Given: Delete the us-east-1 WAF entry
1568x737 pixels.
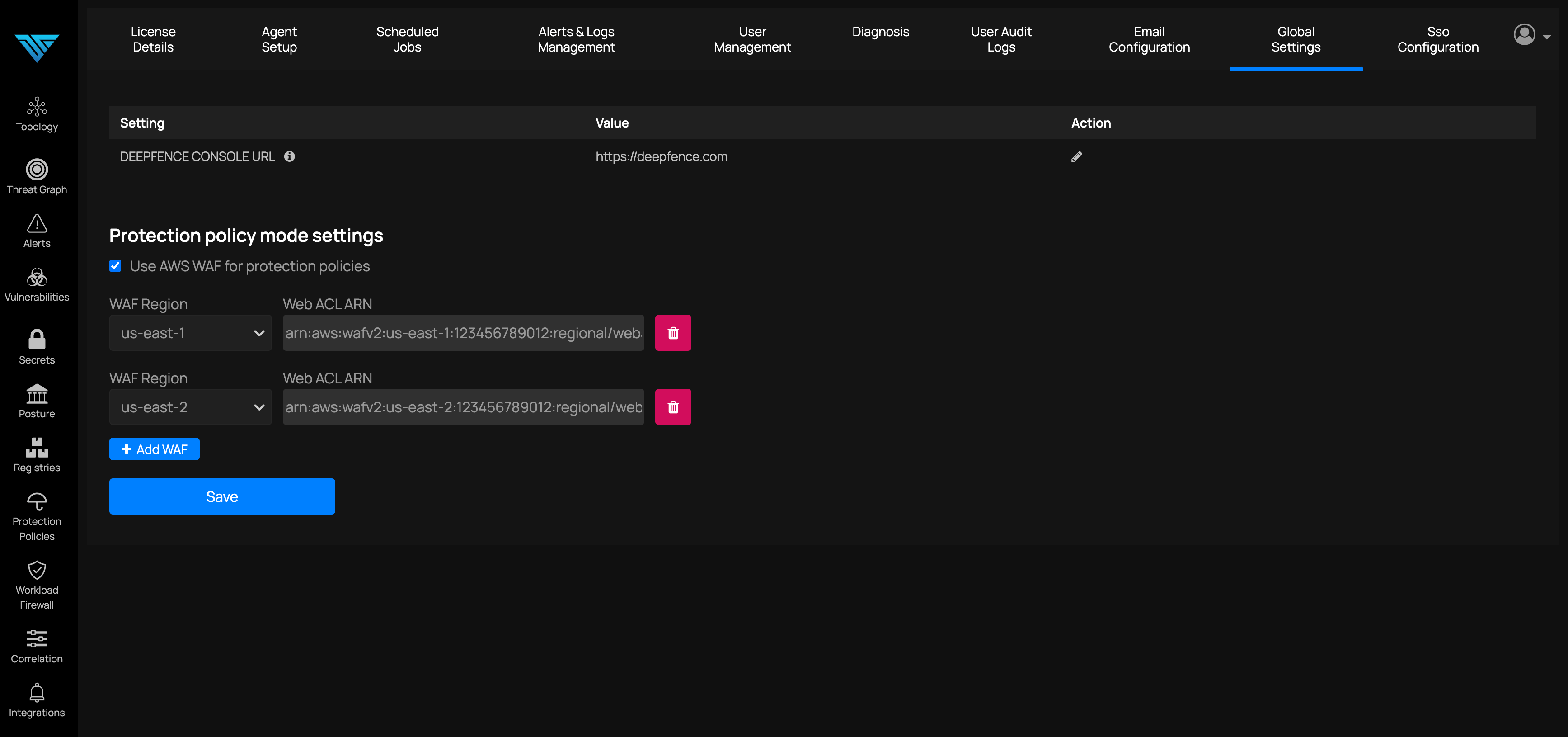Looking at the screenshot, I should coord(672,333).
